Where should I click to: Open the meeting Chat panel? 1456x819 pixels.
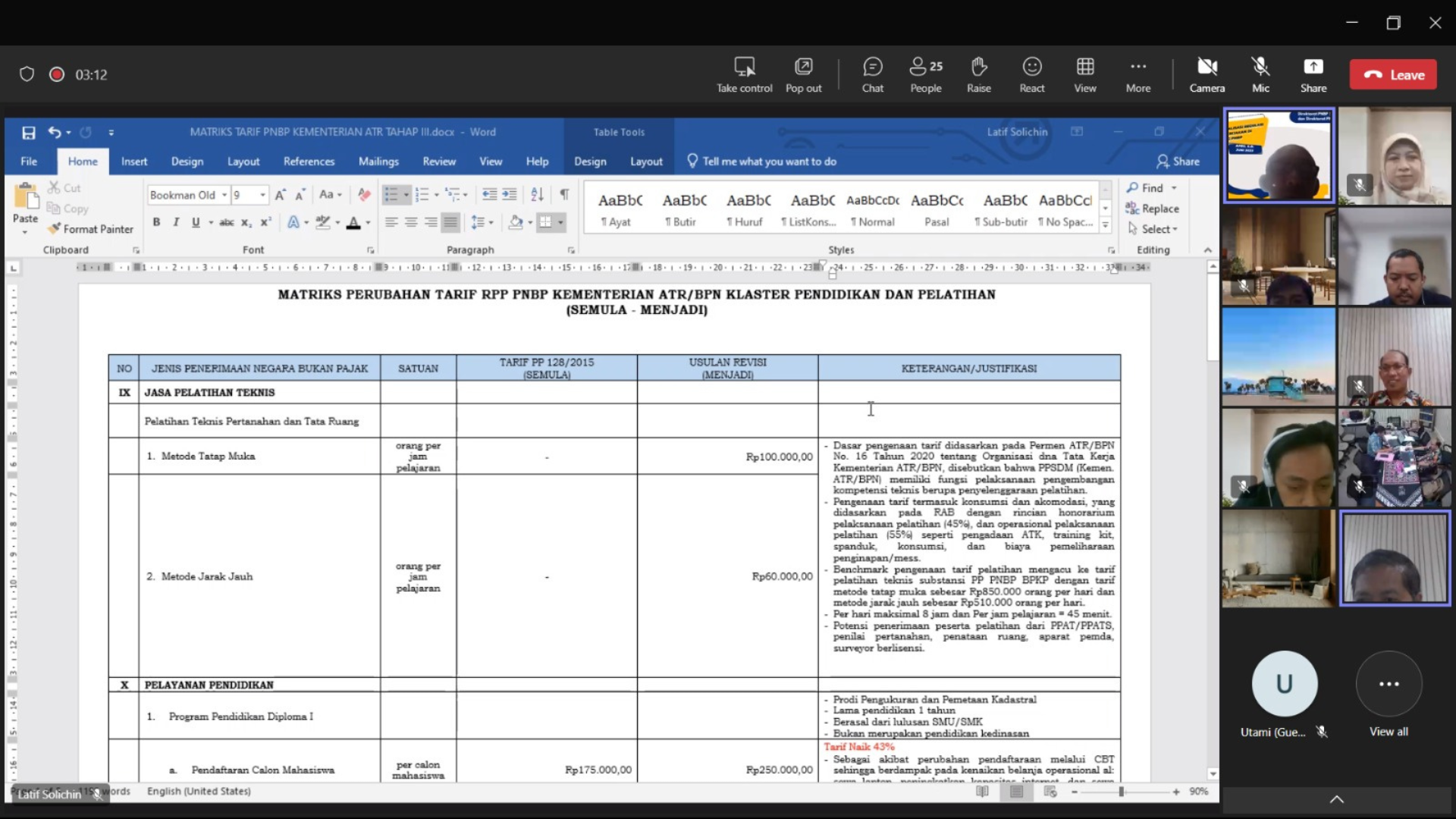coord(872,75)
